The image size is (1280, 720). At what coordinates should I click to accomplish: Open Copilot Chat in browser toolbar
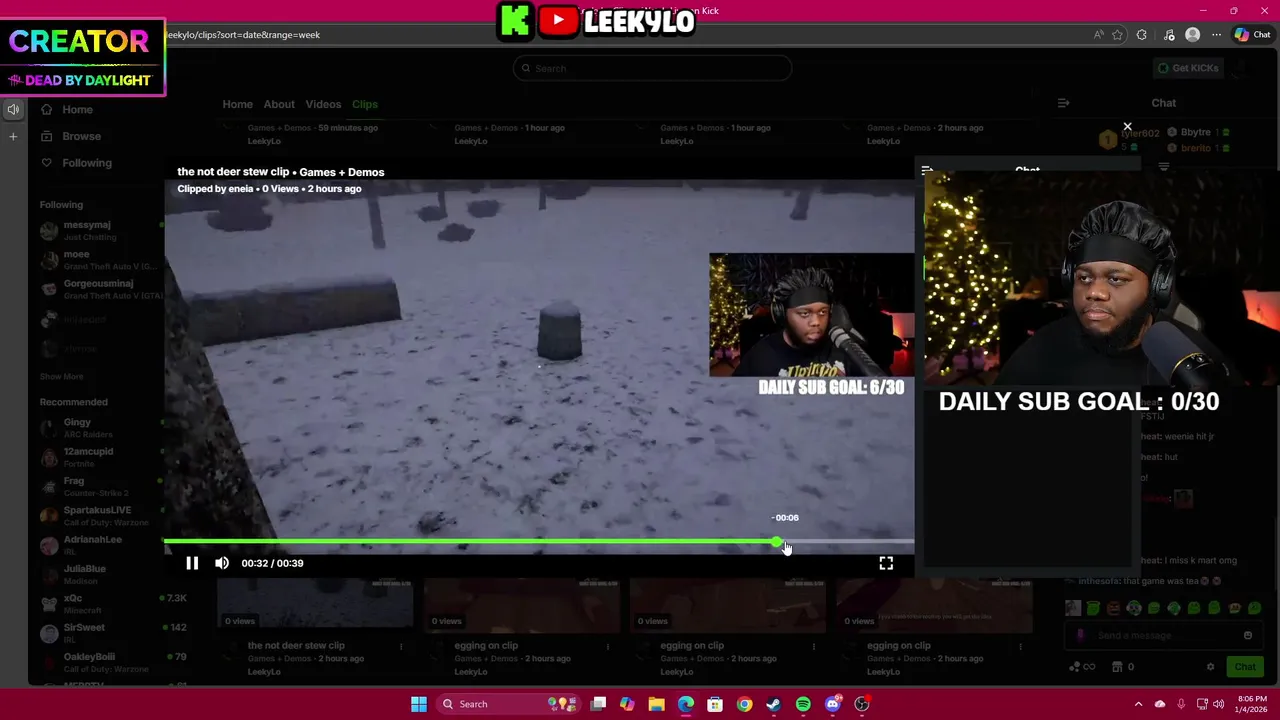[1252, 35]
